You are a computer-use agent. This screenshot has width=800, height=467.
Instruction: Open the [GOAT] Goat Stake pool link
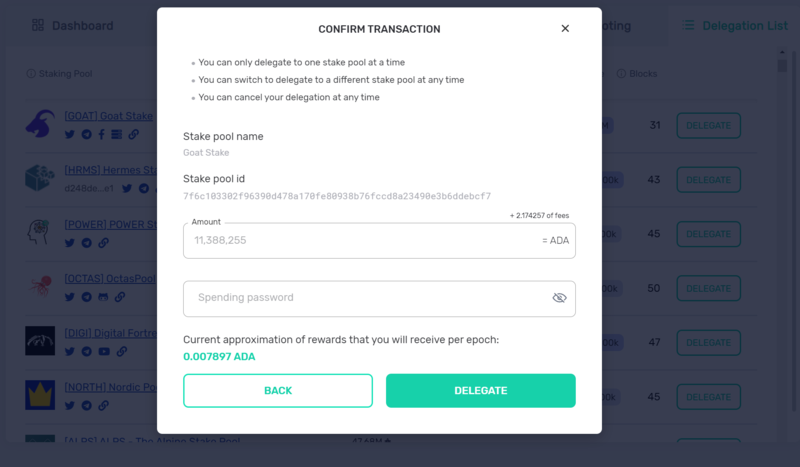tap(109, 116)
